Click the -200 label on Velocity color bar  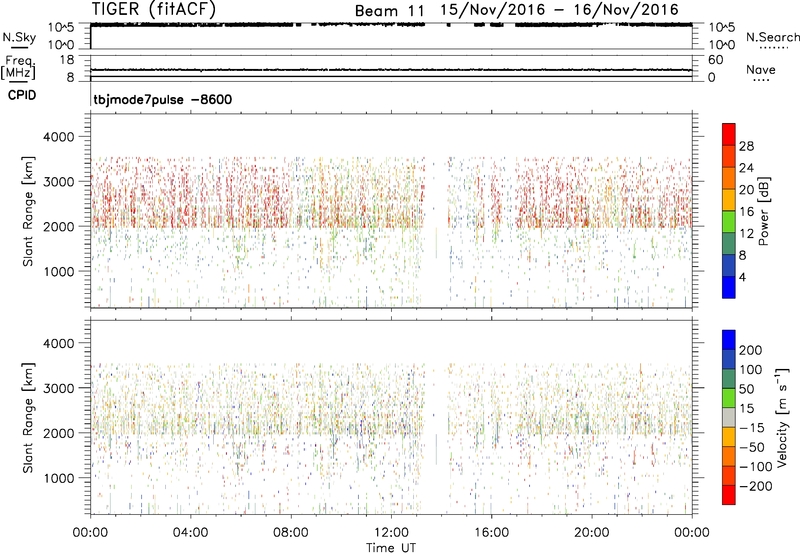pos(756,486)
